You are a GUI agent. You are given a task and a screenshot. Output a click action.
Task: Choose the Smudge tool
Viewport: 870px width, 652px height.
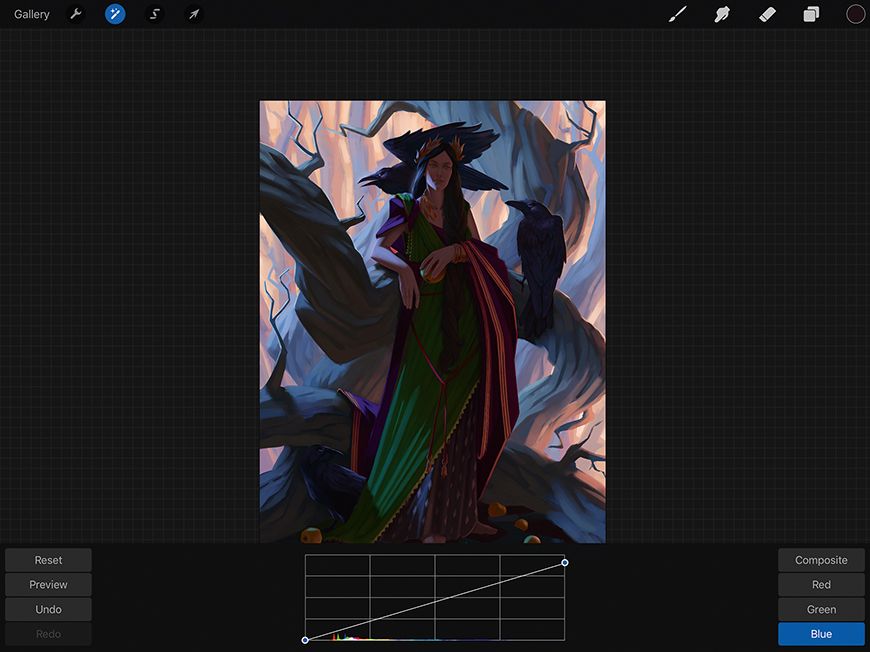722,14
